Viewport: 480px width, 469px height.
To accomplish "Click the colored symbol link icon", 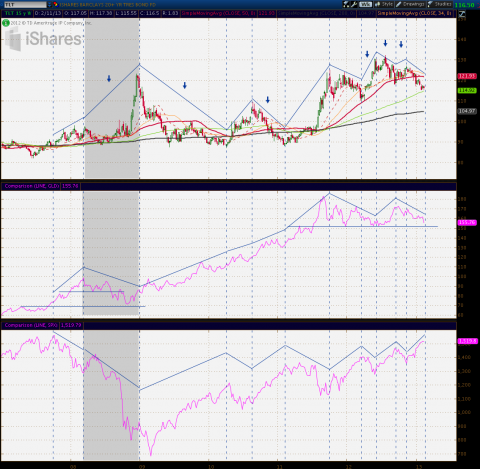I will [x=55, y=5].
